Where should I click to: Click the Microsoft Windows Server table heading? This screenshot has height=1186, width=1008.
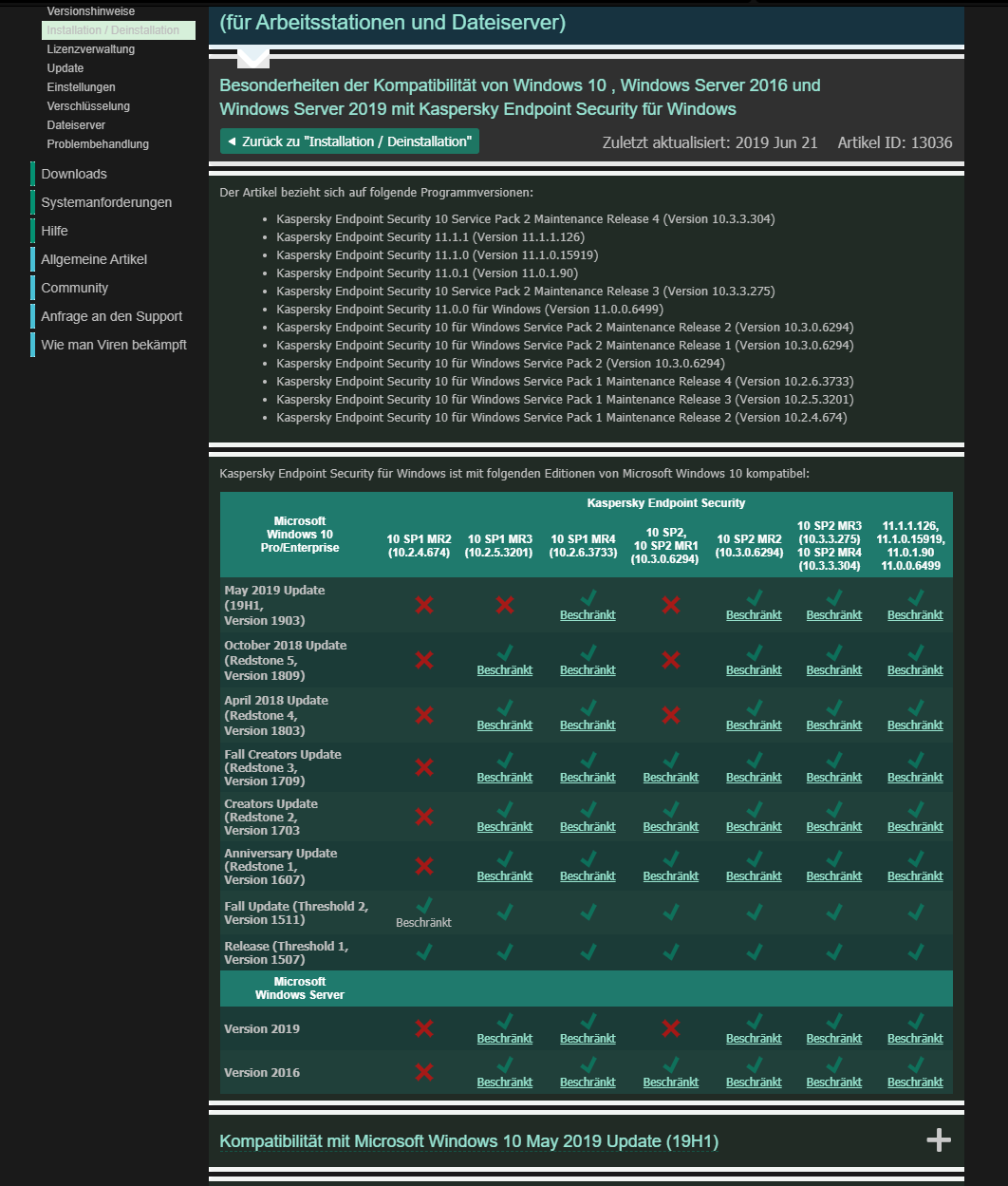point(300,988)
